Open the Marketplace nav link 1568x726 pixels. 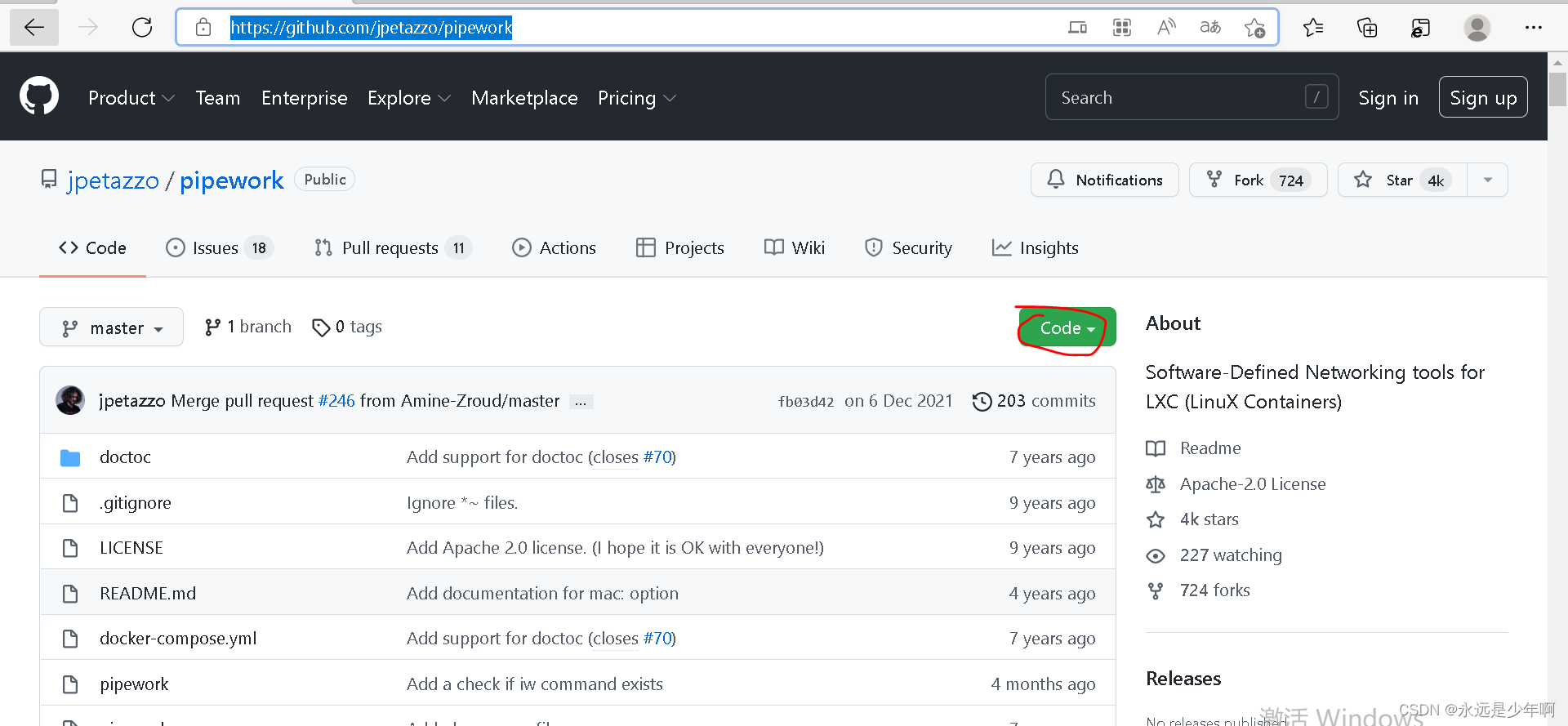pyautogui.click(x=524, y=98)
